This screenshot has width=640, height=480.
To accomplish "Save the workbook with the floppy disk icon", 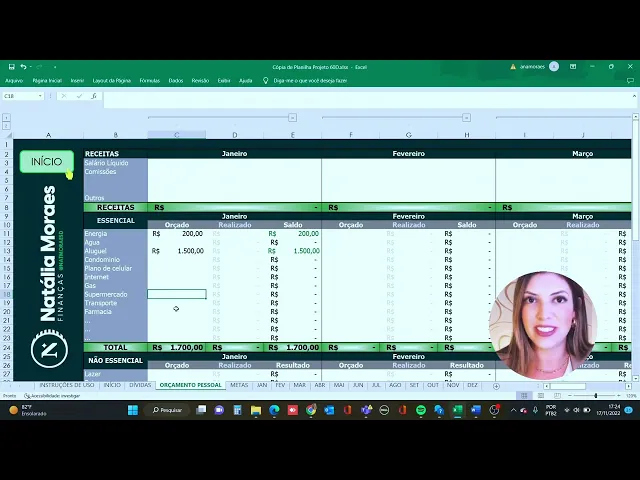I will coord(11,67).
